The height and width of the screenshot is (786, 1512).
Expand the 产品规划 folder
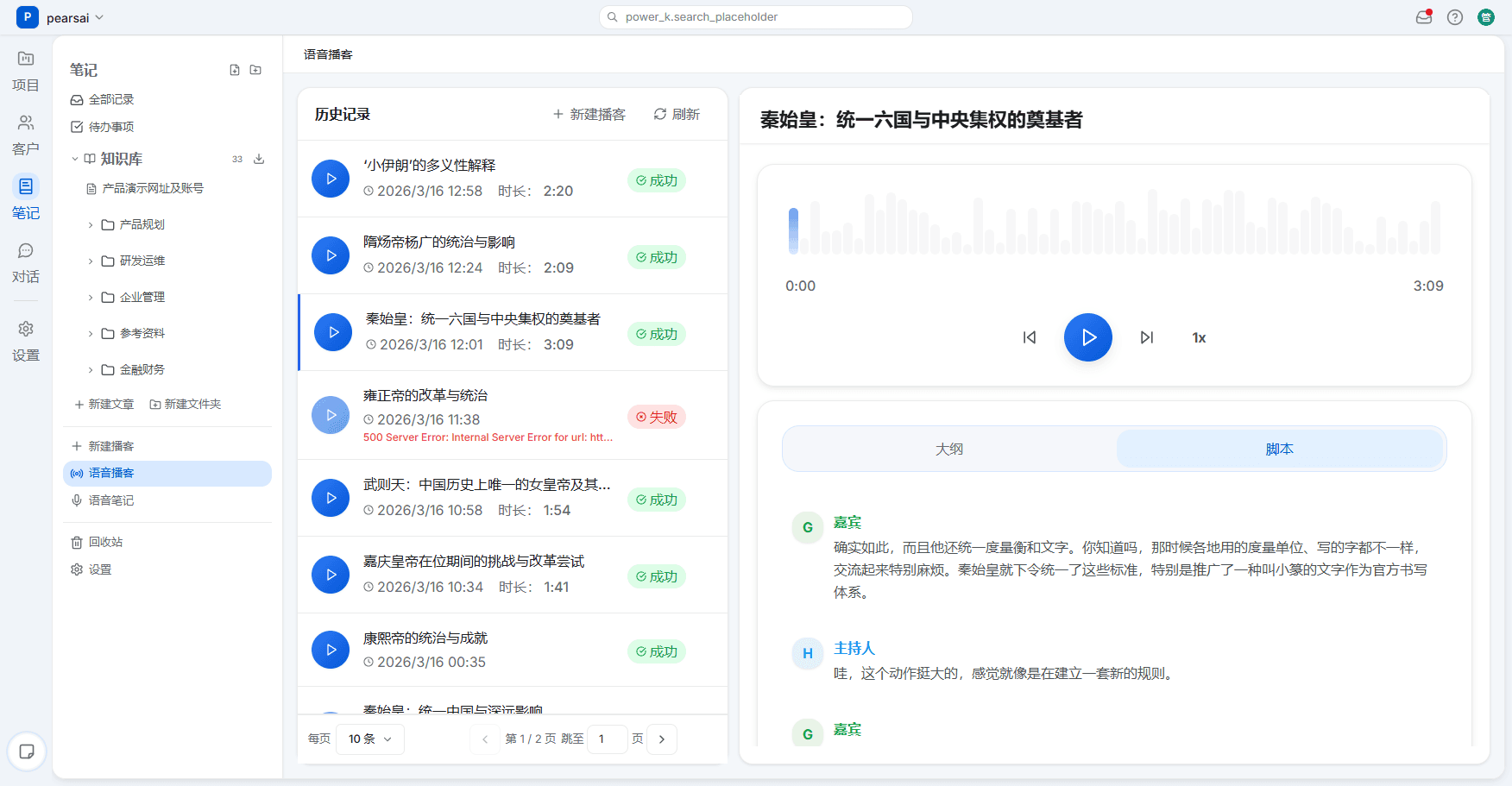pos(91,224)
